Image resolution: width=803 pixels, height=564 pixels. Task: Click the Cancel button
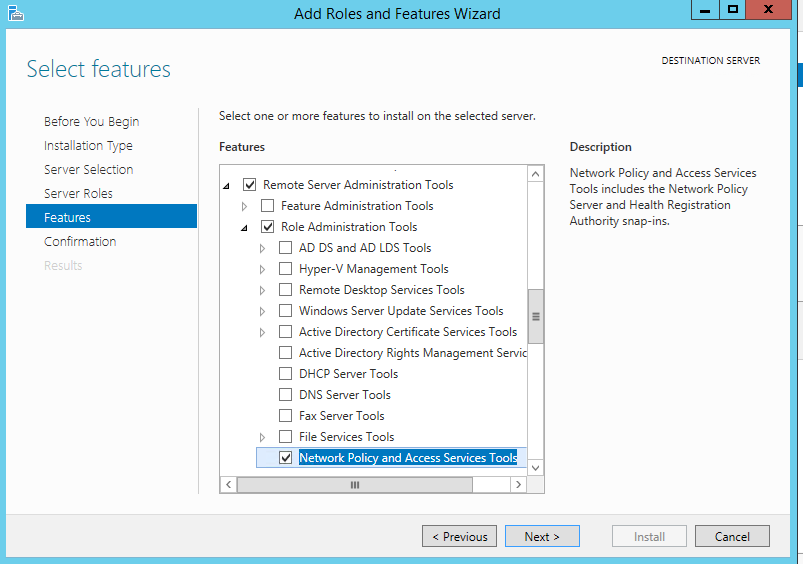pyautogui.click(x=732, y=536)
